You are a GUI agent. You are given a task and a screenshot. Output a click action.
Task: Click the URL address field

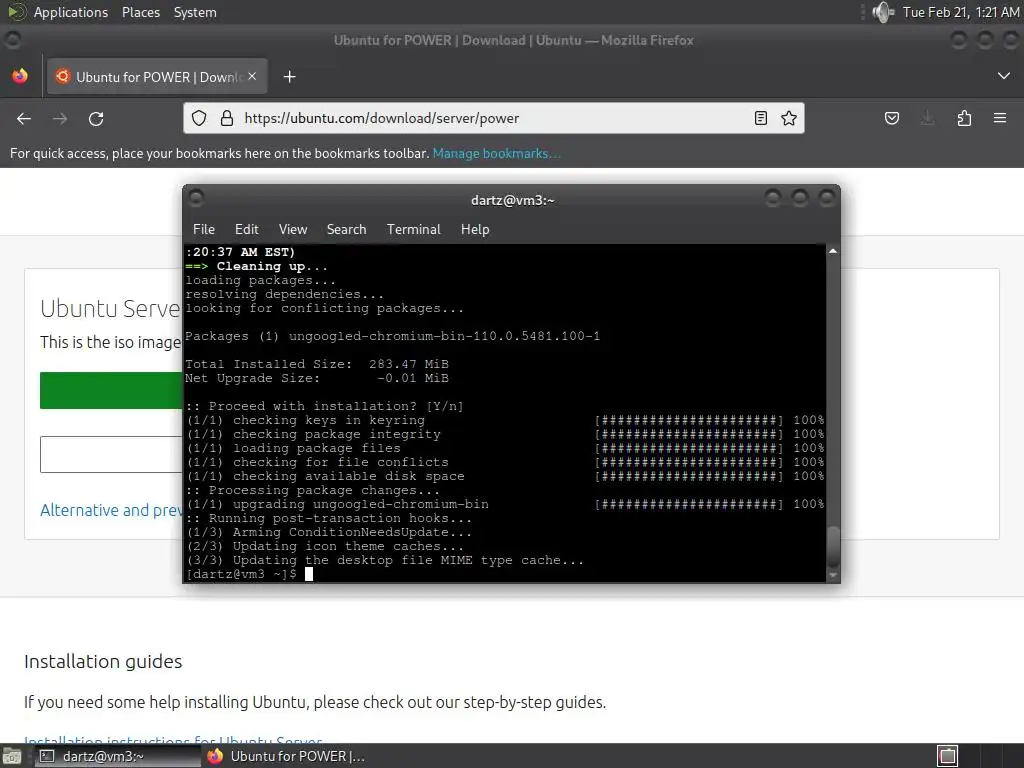pos(494,118)
